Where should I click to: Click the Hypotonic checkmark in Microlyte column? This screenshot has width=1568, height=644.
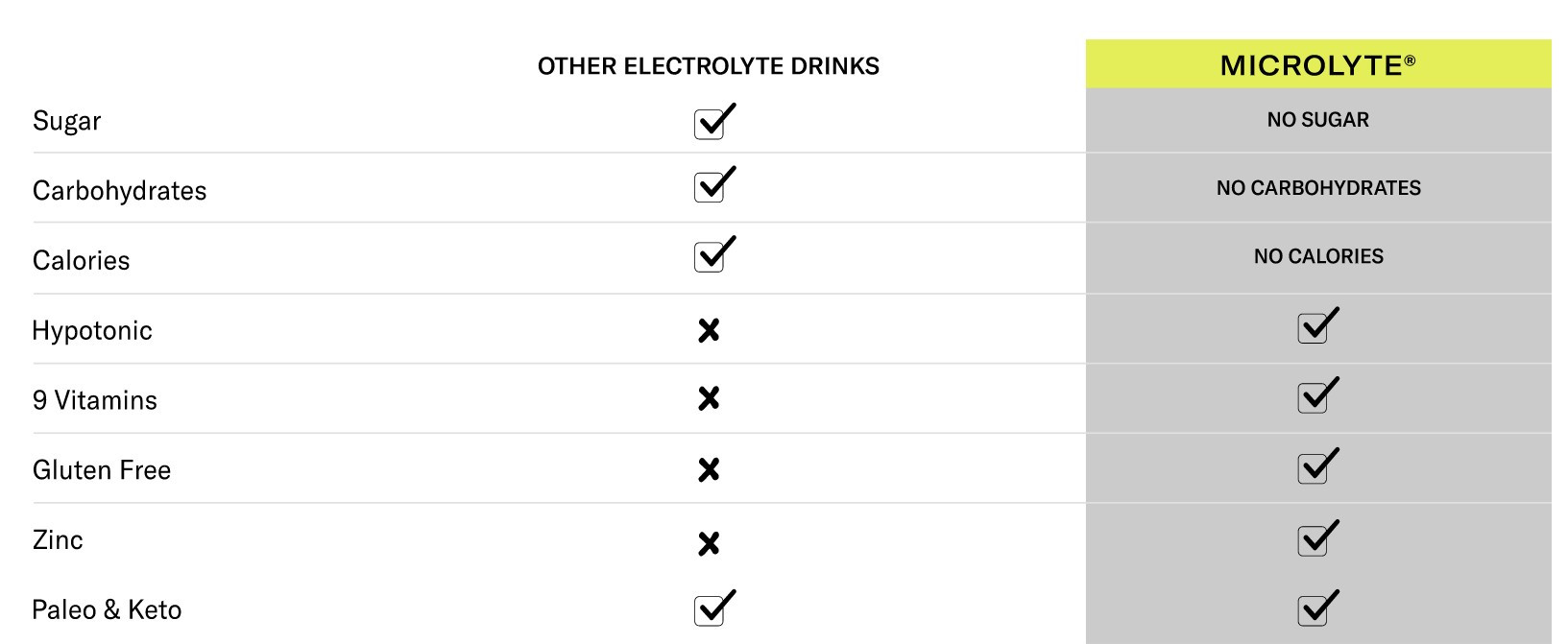pos(1315,326)
